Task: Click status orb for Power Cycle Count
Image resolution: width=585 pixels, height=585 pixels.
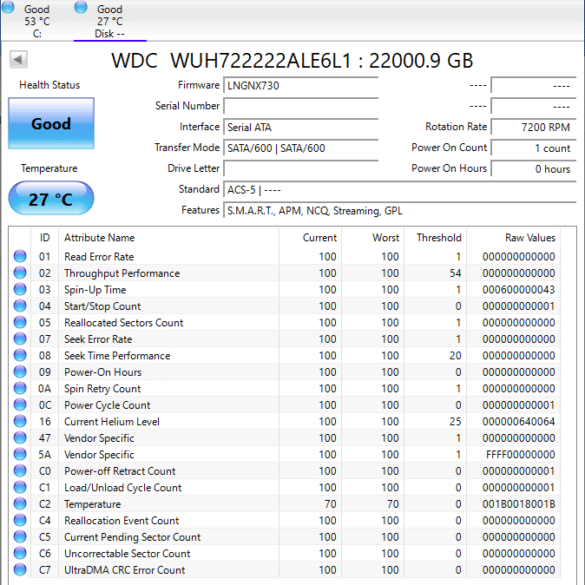Action: pos(20,405)
